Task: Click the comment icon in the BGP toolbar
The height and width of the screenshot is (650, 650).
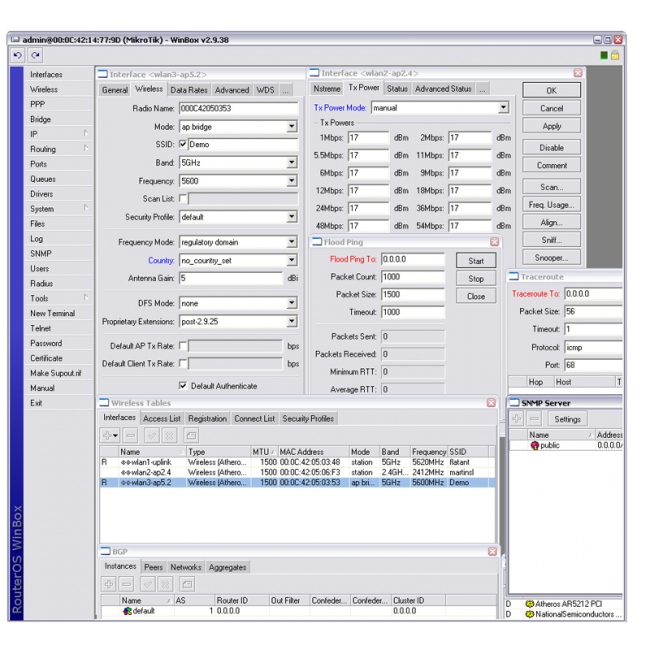Action: tap(187, 584)
